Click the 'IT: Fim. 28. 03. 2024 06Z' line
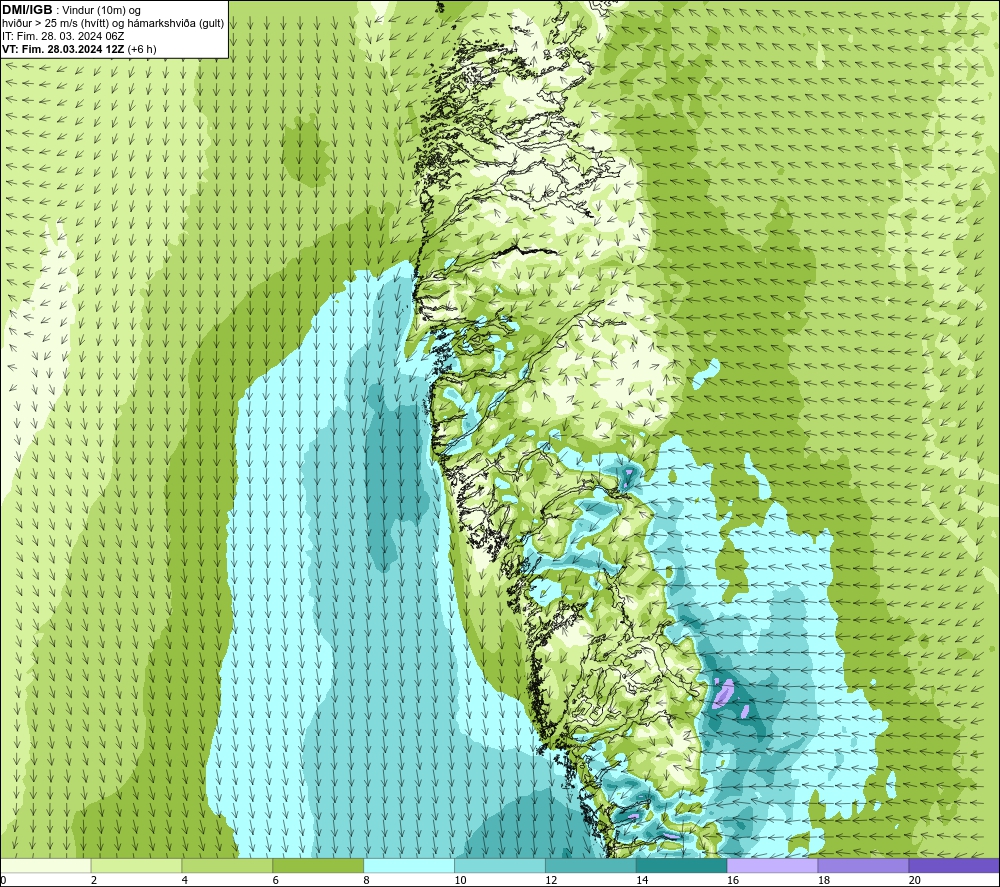Image resolution: width=1000 pixels, height=887 pixels. [x=63, y=36]
